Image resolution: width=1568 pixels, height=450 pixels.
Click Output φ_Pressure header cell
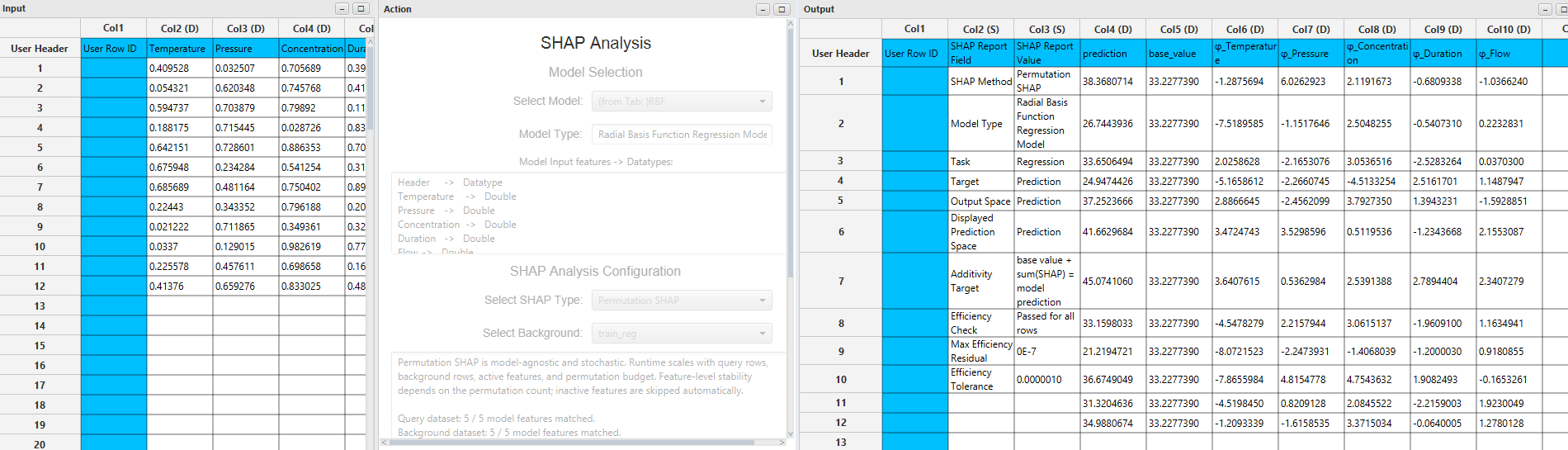coord(1311,53)
